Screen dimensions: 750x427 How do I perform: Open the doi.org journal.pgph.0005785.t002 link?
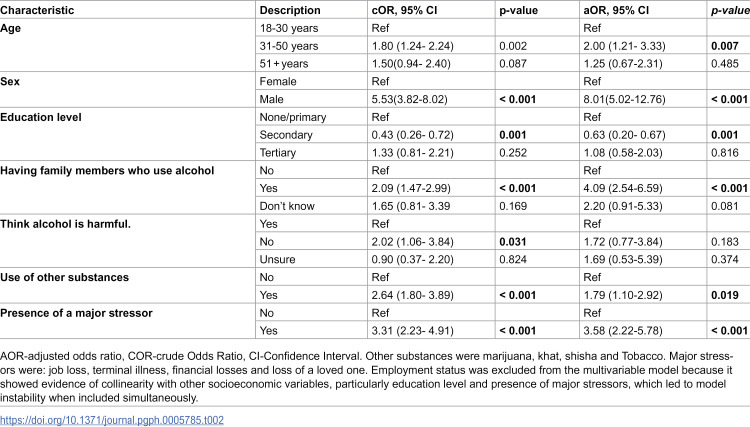coord(112,420)
